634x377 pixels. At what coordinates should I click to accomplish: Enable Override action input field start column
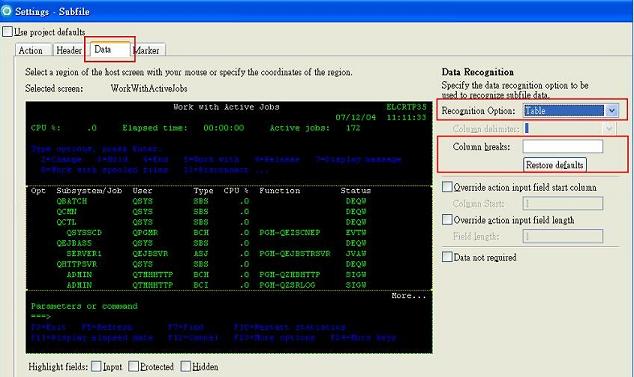[447, 187]
